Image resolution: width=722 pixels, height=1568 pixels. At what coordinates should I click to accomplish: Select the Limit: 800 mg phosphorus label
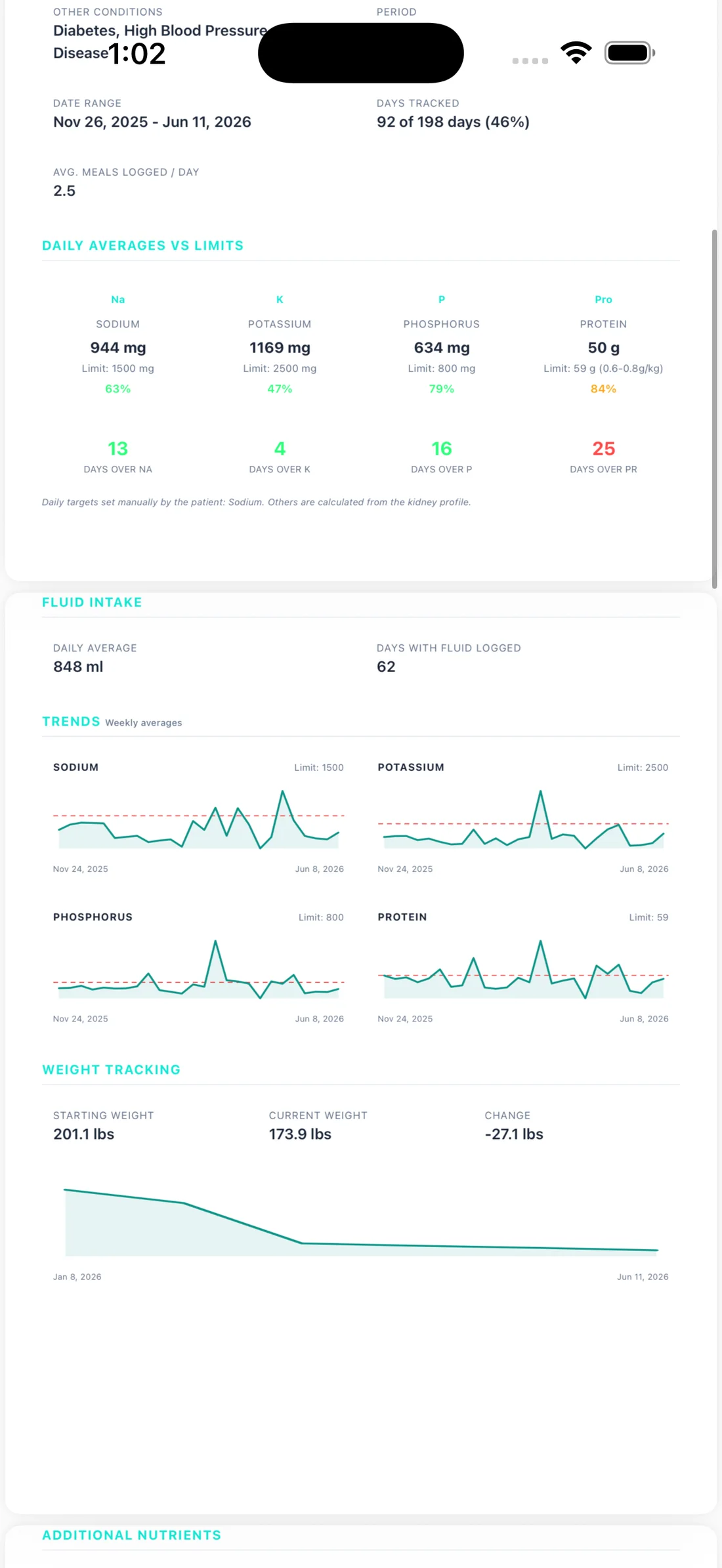coord(442,369)
